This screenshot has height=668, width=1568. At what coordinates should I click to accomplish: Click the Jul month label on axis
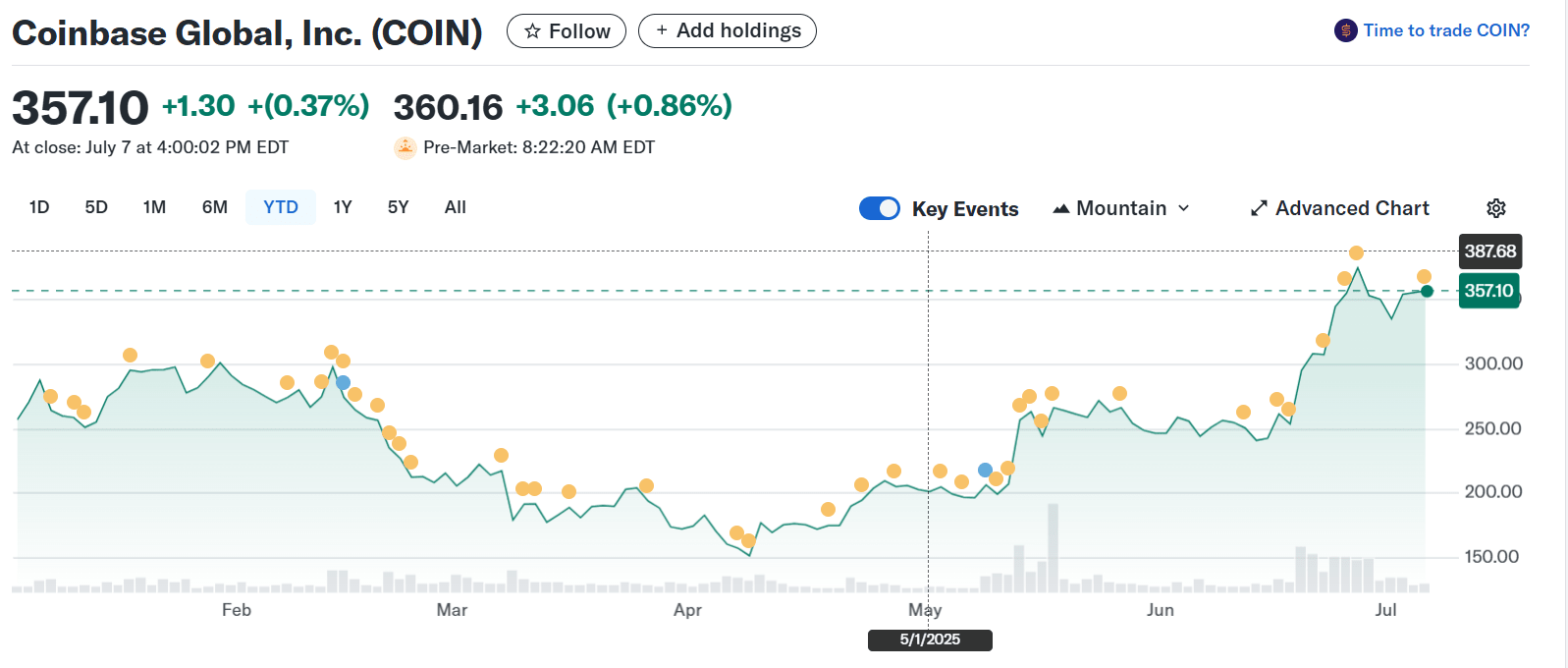pyautogui.click(x=1385, y=610)
